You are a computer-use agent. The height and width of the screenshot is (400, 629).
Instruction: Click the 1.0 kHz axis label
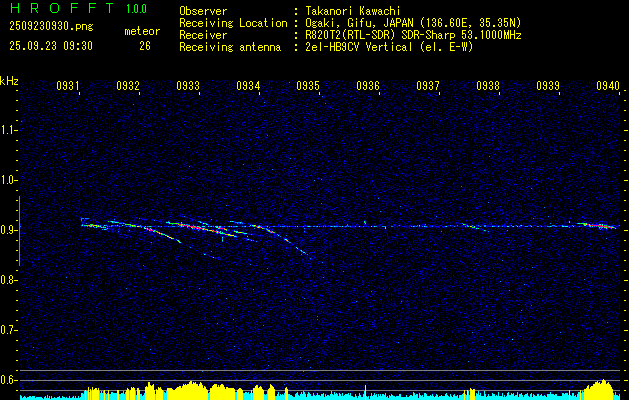(x=8, y=180)
